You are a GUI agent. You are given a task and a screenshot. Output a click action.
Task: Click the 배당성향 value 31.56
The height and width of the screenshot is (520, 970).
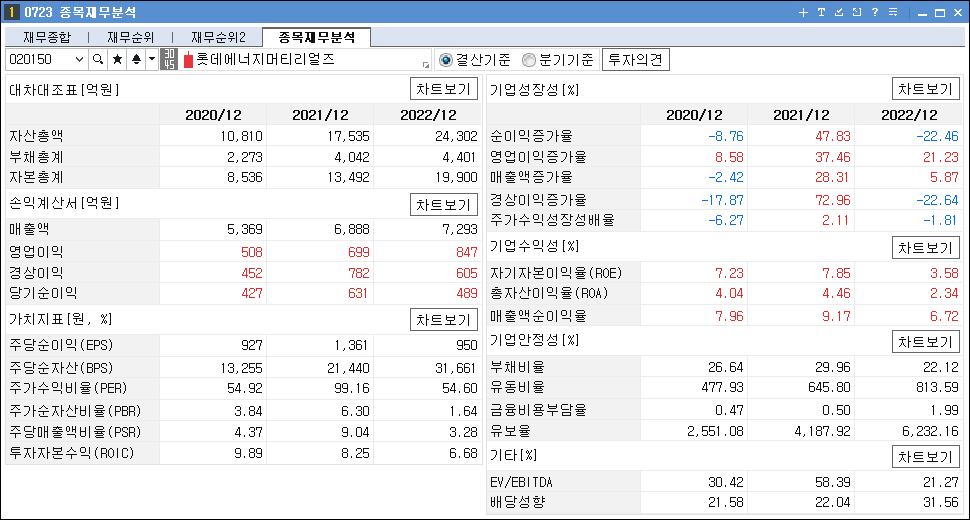point(941,503)
